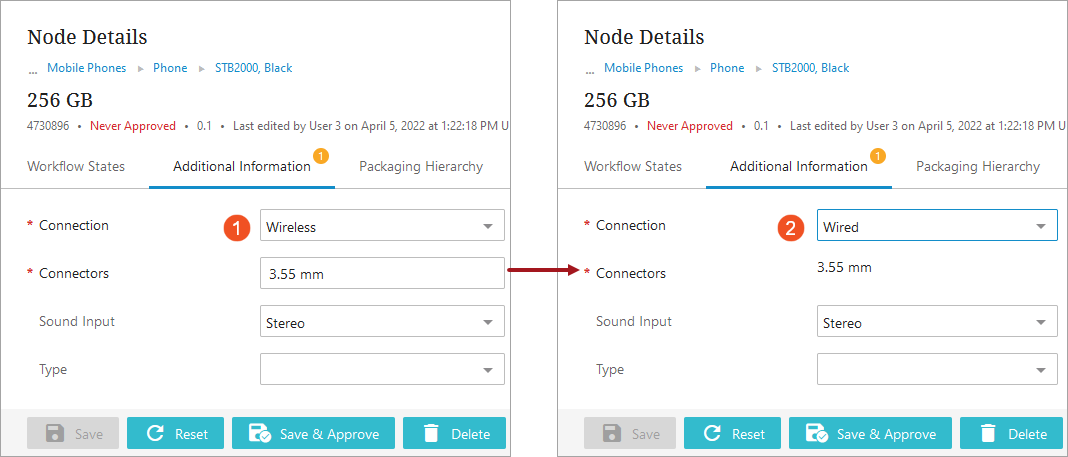Viewport: 1068px width, 457px height.
Task: Click the orange notification badge on left Additional Information tab
Action: (x=320, y=155)
